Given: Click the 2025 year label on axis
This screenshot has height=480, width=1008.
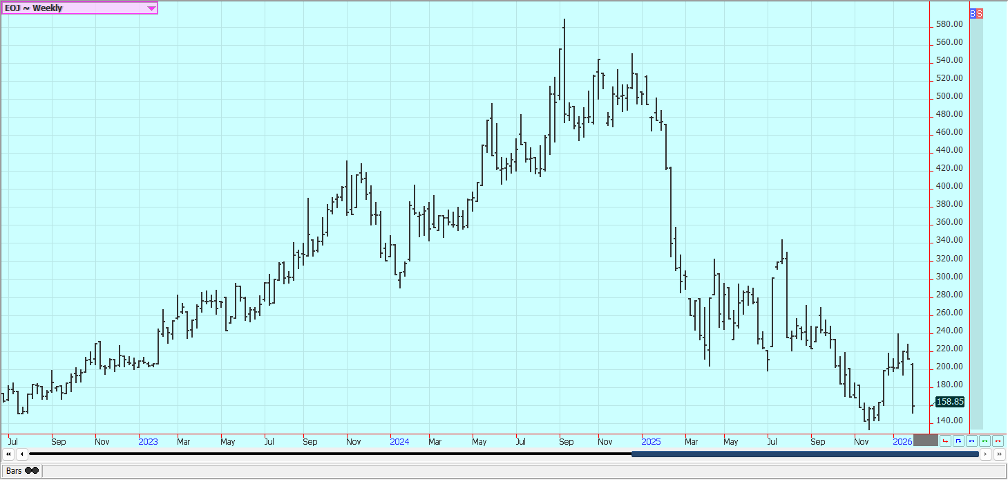Looking at the screenshot, I should 651,441.
